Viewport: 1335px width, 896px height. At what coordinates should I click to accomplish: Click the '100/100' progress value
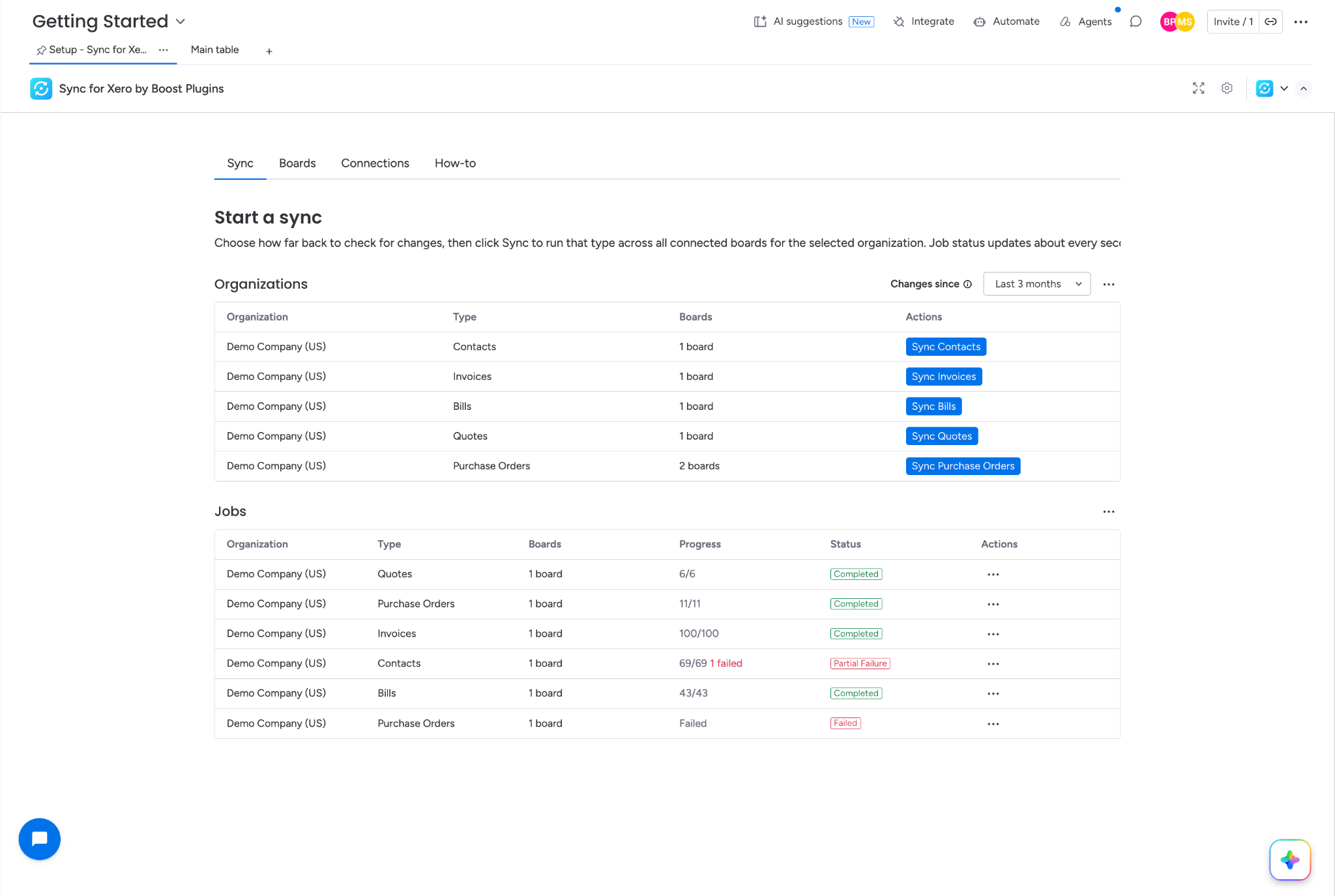pos(699,633)
